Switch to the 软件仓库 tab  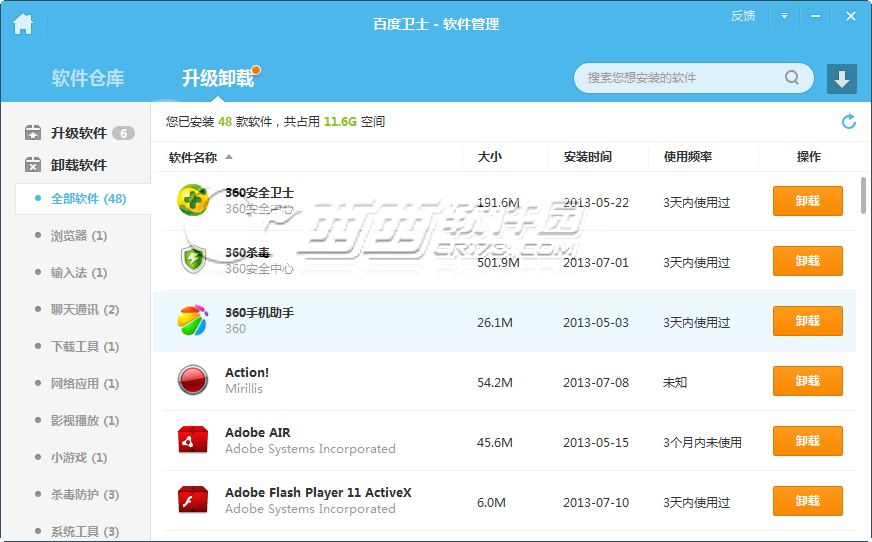click(x=88, y=78)
